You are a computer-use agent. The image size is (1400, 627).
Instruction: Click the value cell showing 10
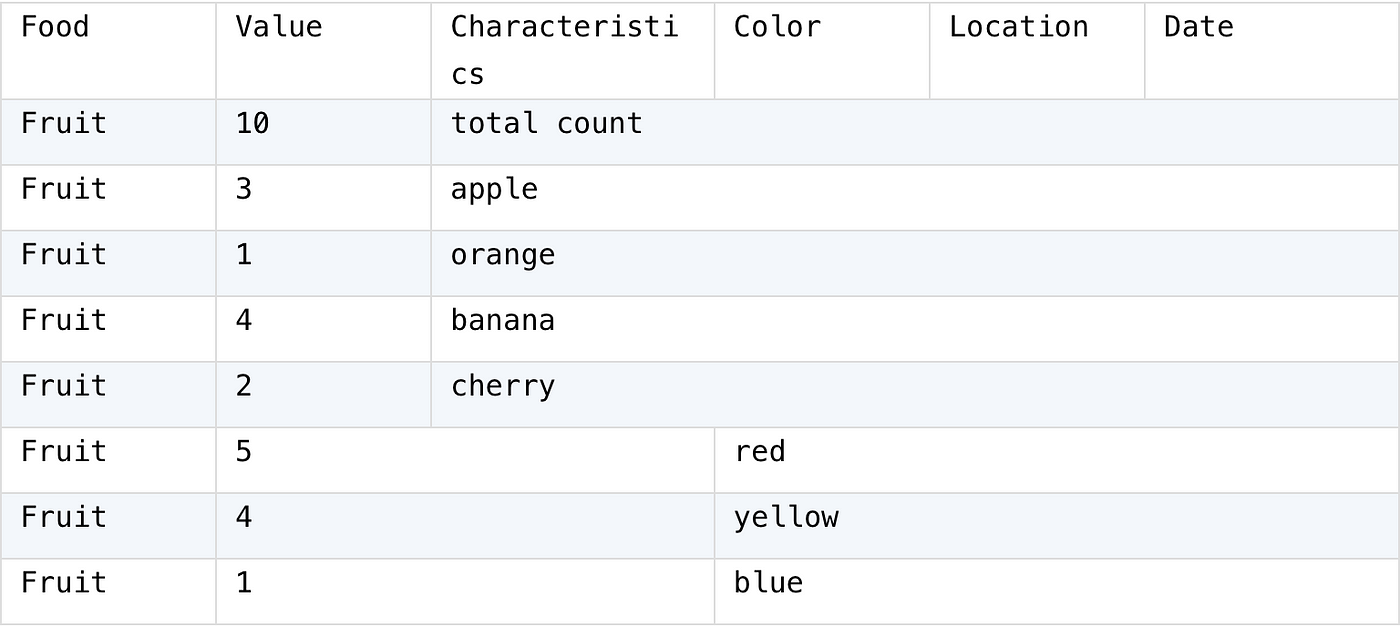(324, 132)
